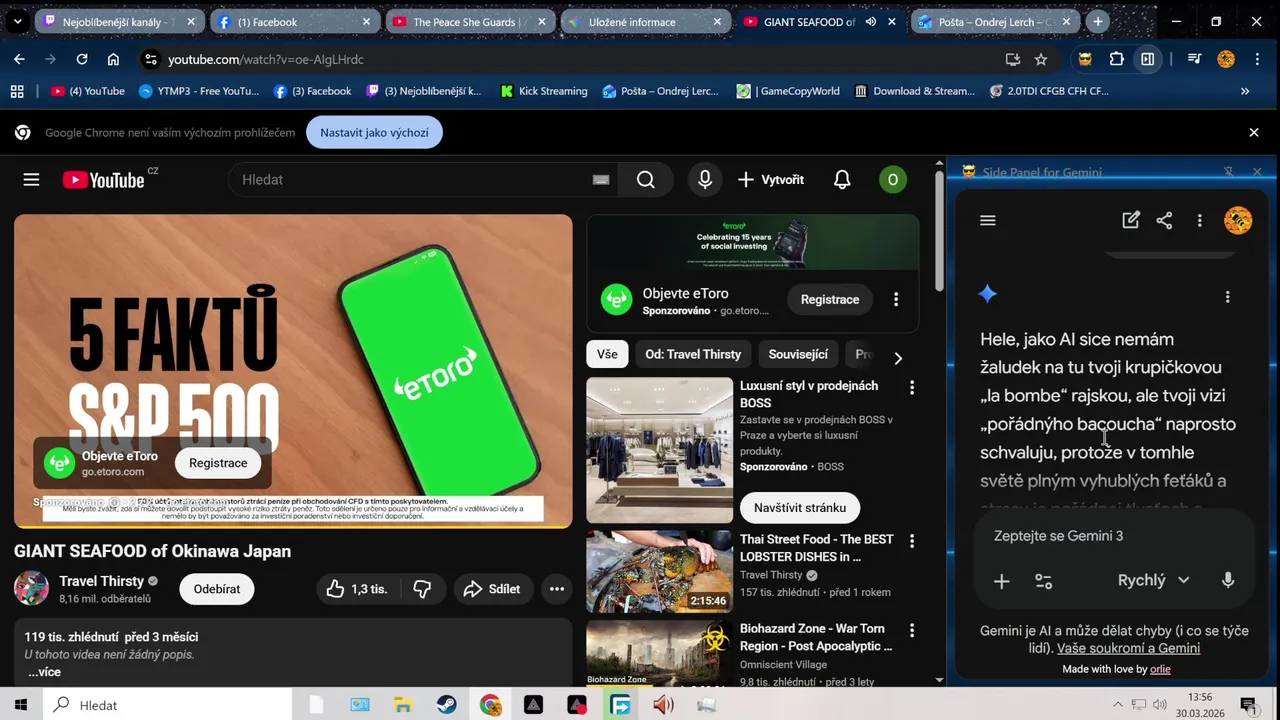The width and height of the screenshot is (1280, 720).
Task: Open the Kick Streaming bookmark
Action: pyautogui.click(x=544, y=91)
